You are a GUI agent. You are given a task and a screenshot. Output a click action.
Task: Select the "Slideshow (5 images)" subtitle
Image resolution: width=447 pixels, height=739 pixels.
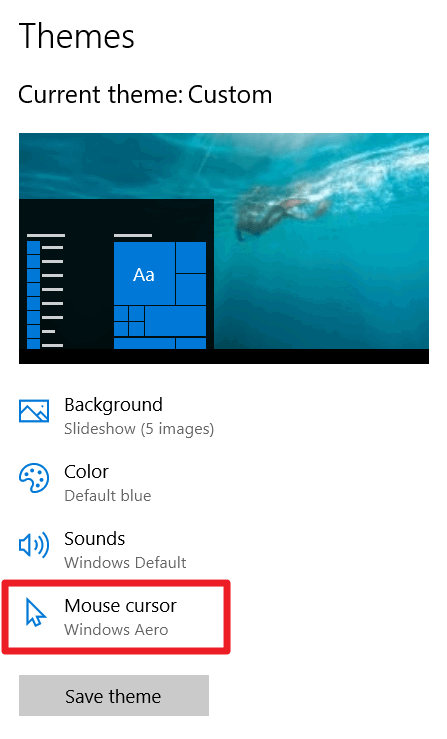tap(139, 429)
